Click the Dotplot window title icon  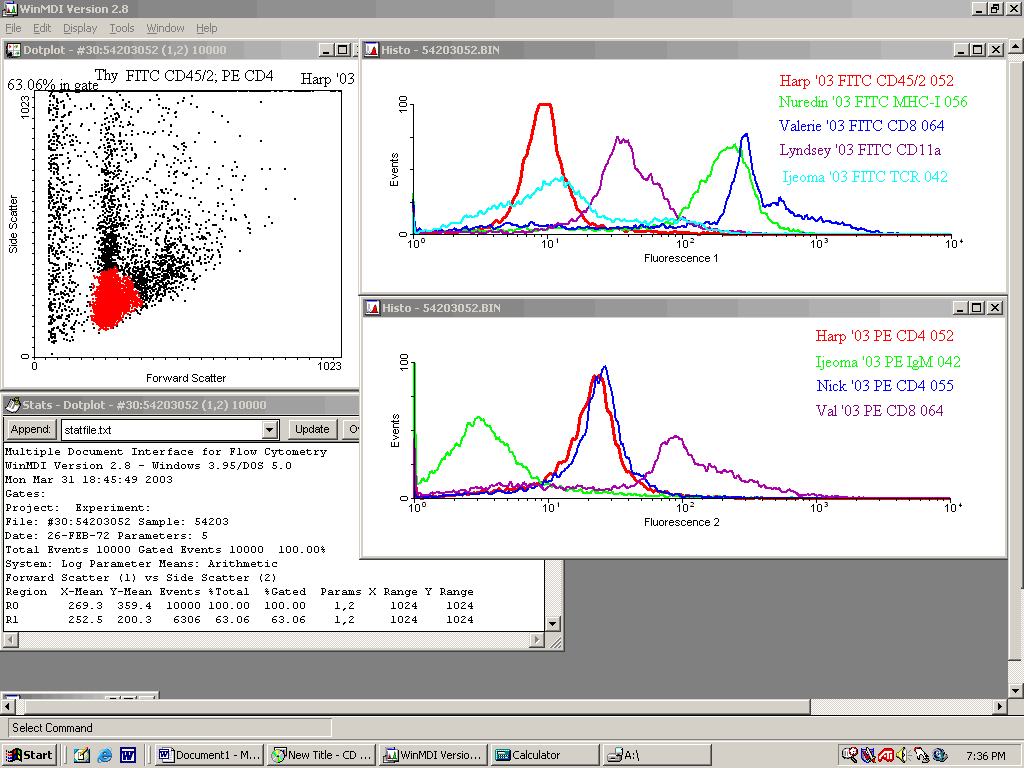click(x=14, y=50)
